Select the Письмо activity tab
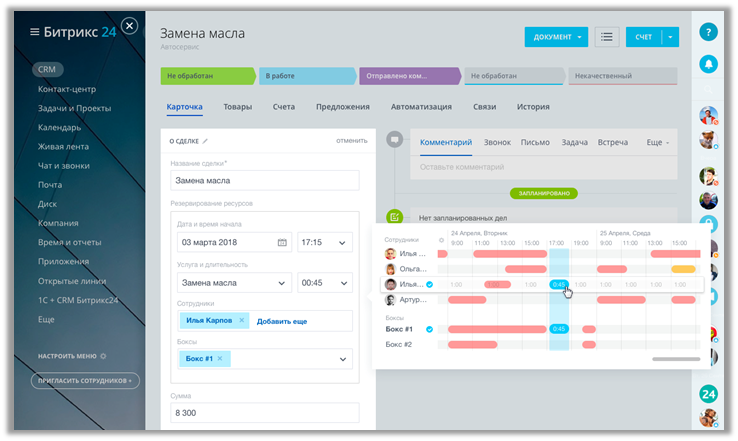 coord(535,142)
